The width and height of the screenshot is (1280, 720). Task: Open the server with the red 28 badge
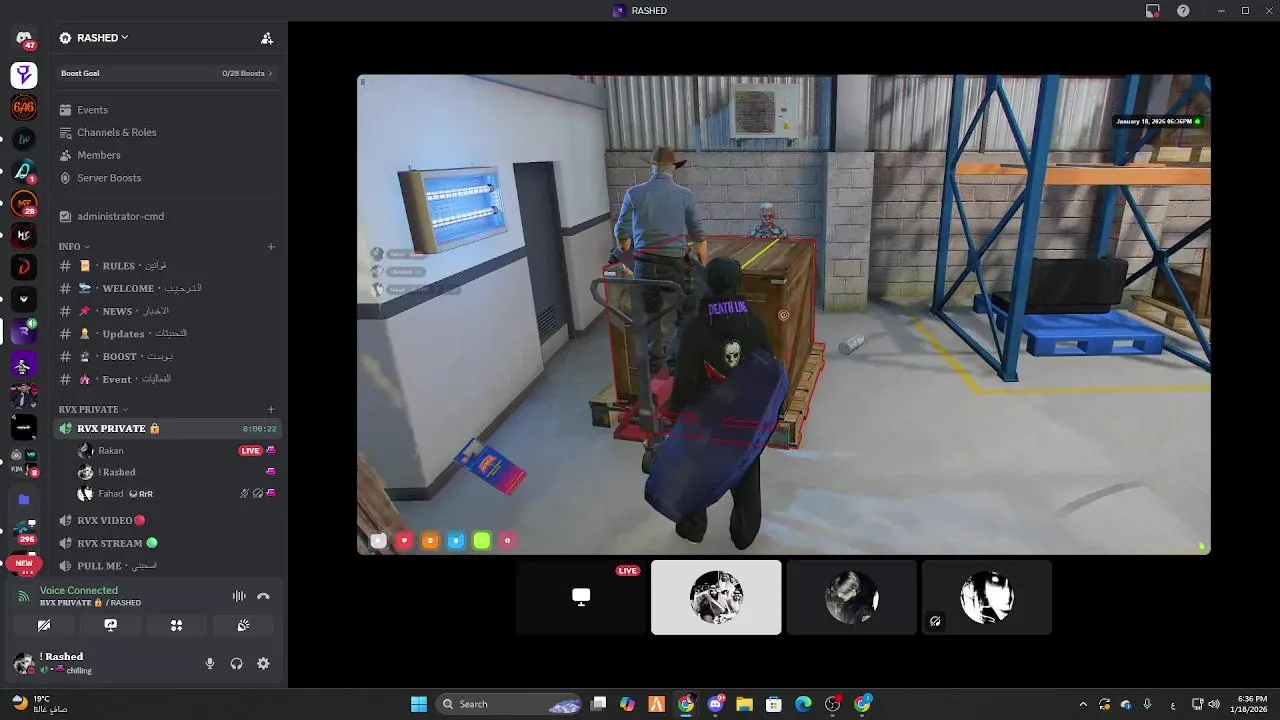coord(24,205)
